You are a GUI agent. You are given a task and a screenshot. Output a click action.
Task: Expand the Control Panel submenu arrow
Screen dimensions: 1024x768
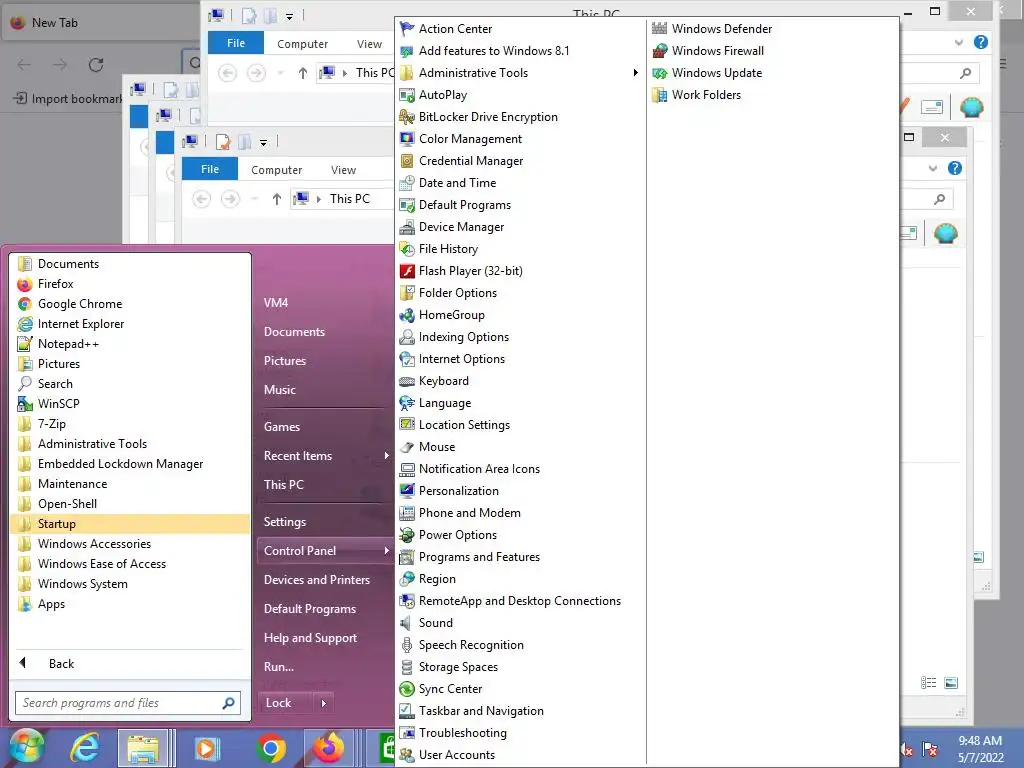(386, 551)
